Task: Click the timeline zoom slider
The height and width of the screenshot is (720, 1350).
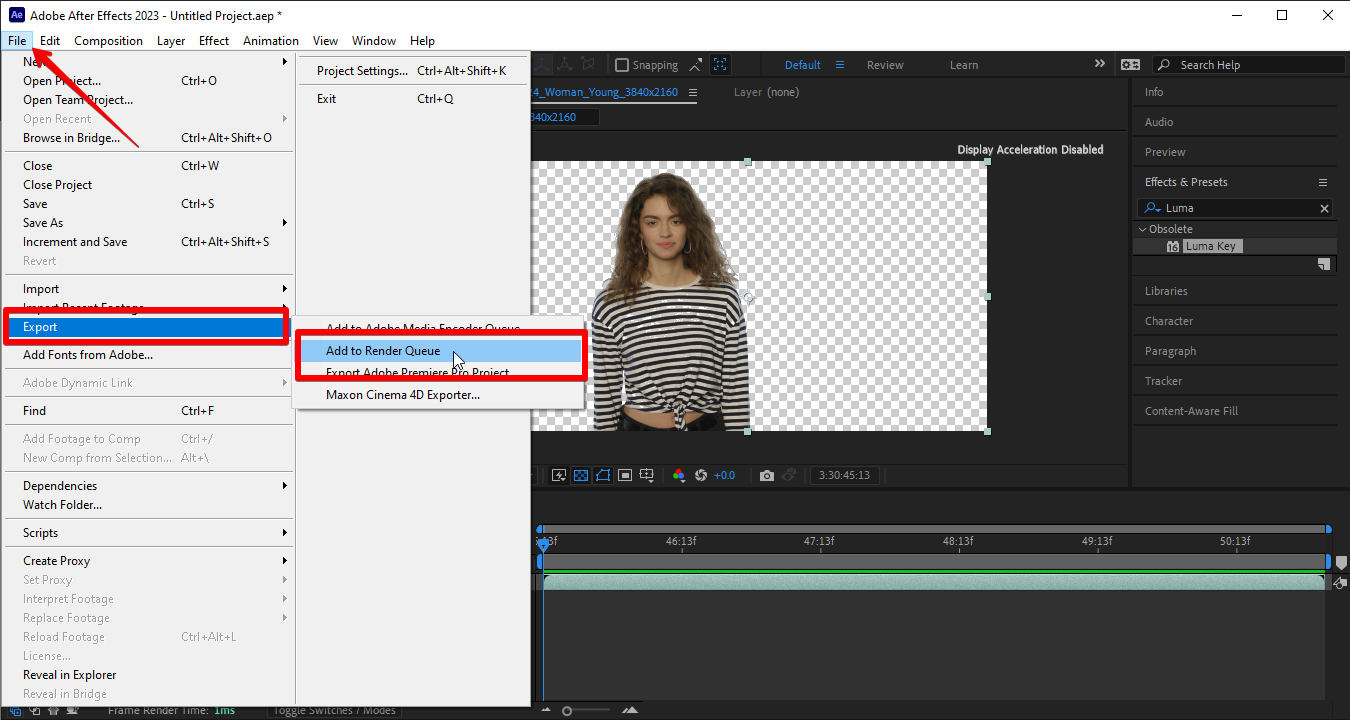Action: (x=567, y=710)
